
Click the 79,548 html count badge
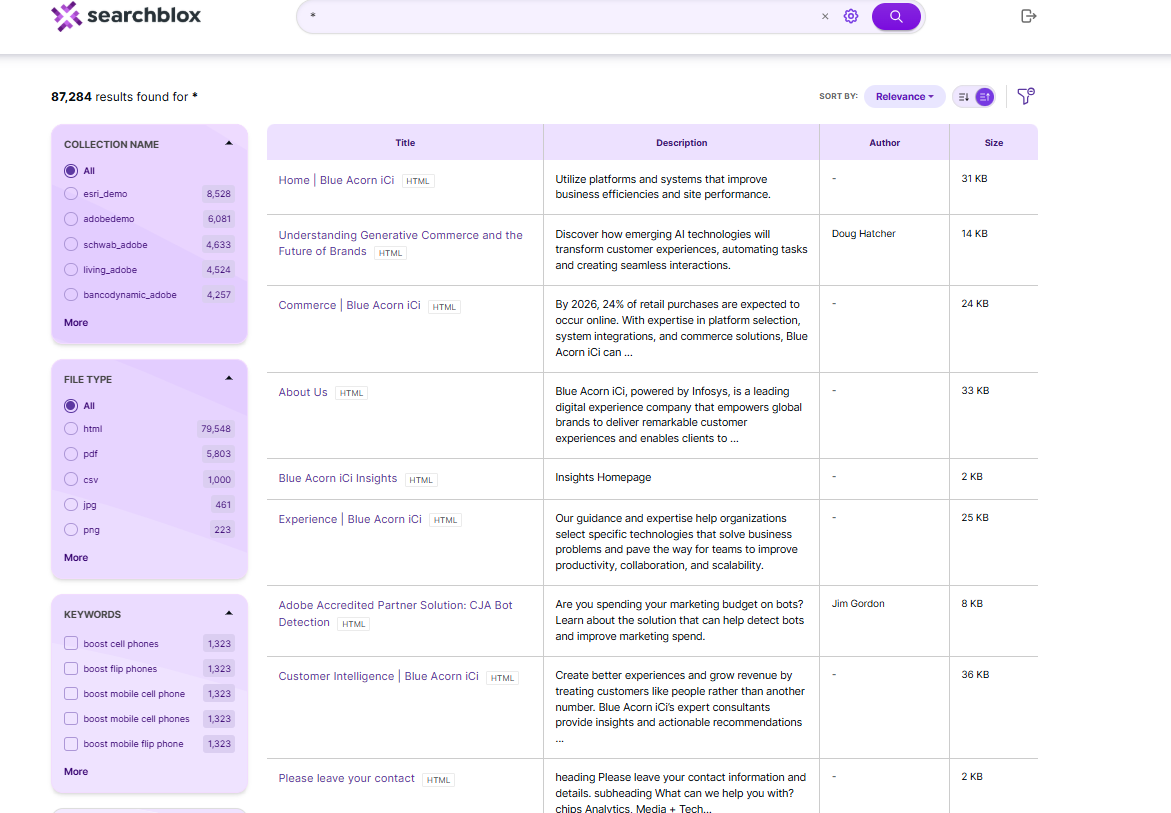click(216, 429)
